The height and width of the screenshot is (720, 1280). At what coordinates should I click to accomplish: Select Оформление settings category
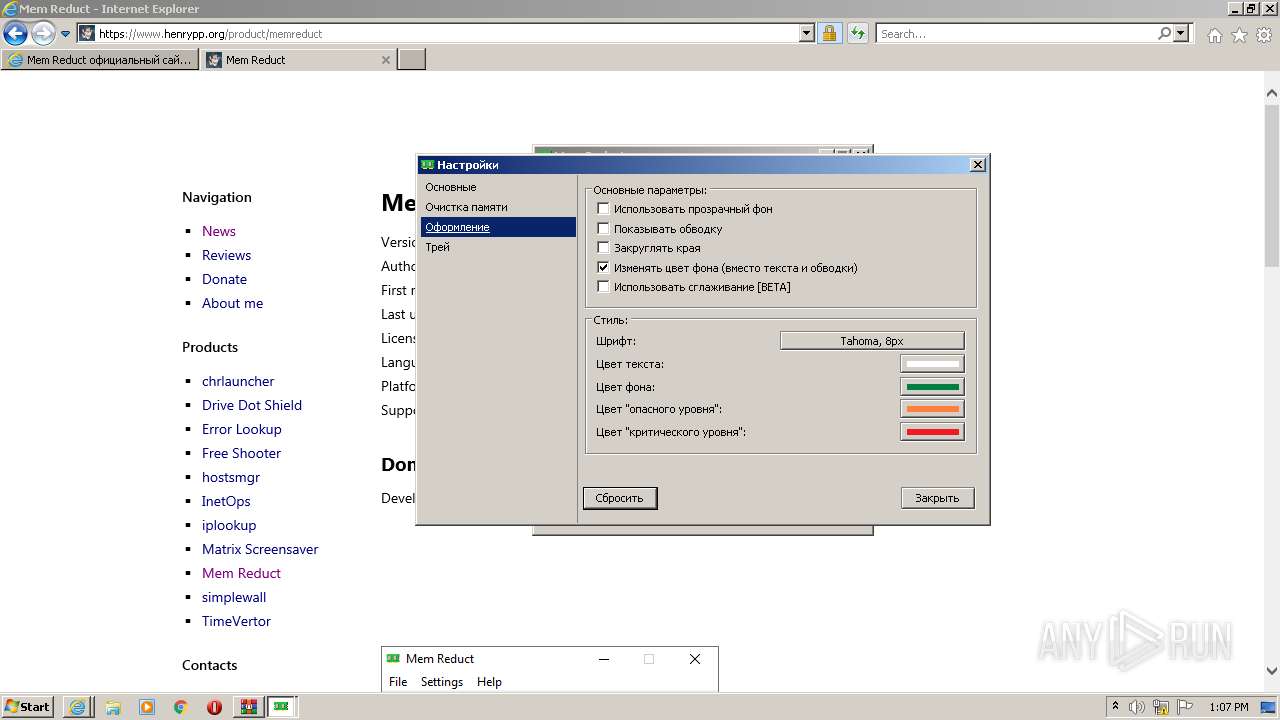point(498,227)
